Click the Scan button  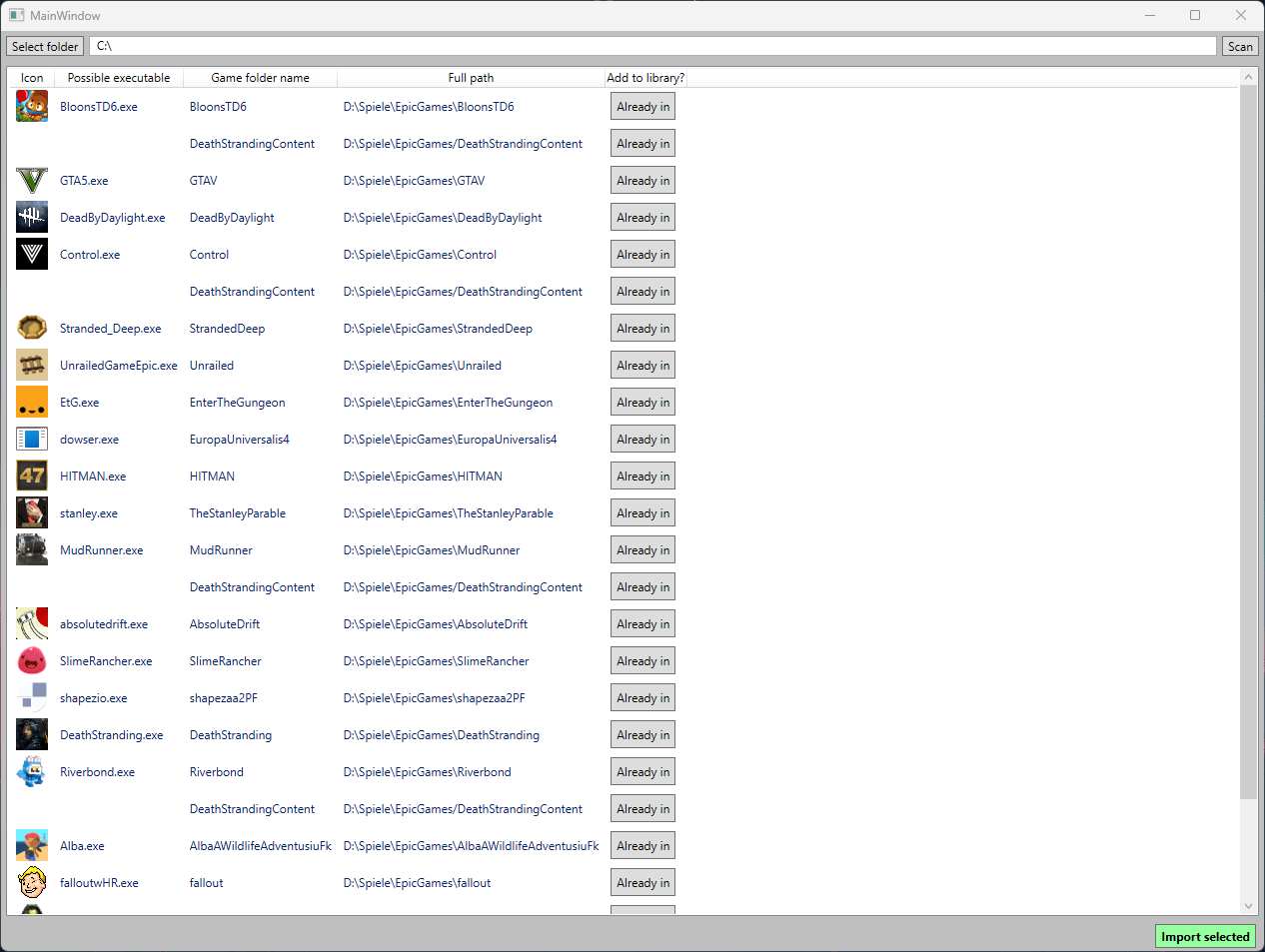coord(1239,46)
